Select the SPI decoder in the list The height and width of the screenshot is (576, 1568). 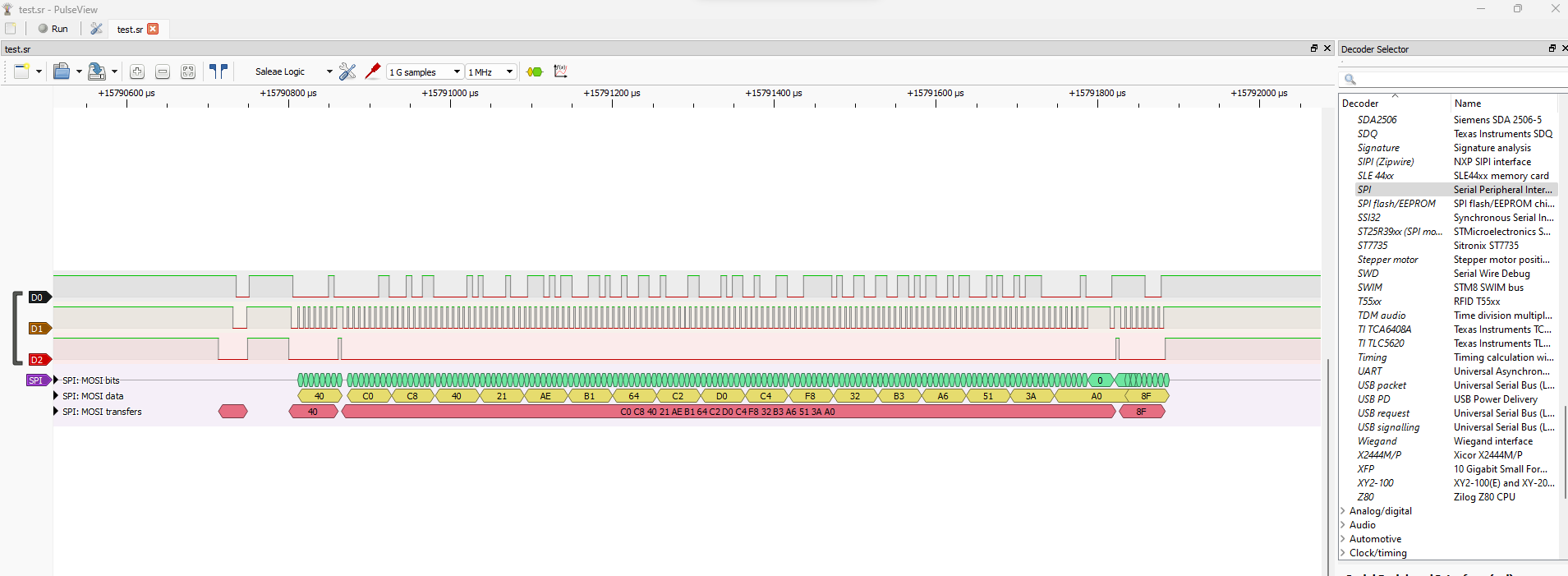click(x=1364, y=190)
